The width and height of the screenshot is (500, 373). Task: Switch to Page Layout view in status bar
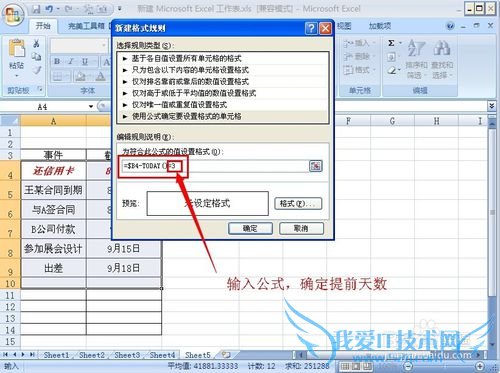point(356,366)
